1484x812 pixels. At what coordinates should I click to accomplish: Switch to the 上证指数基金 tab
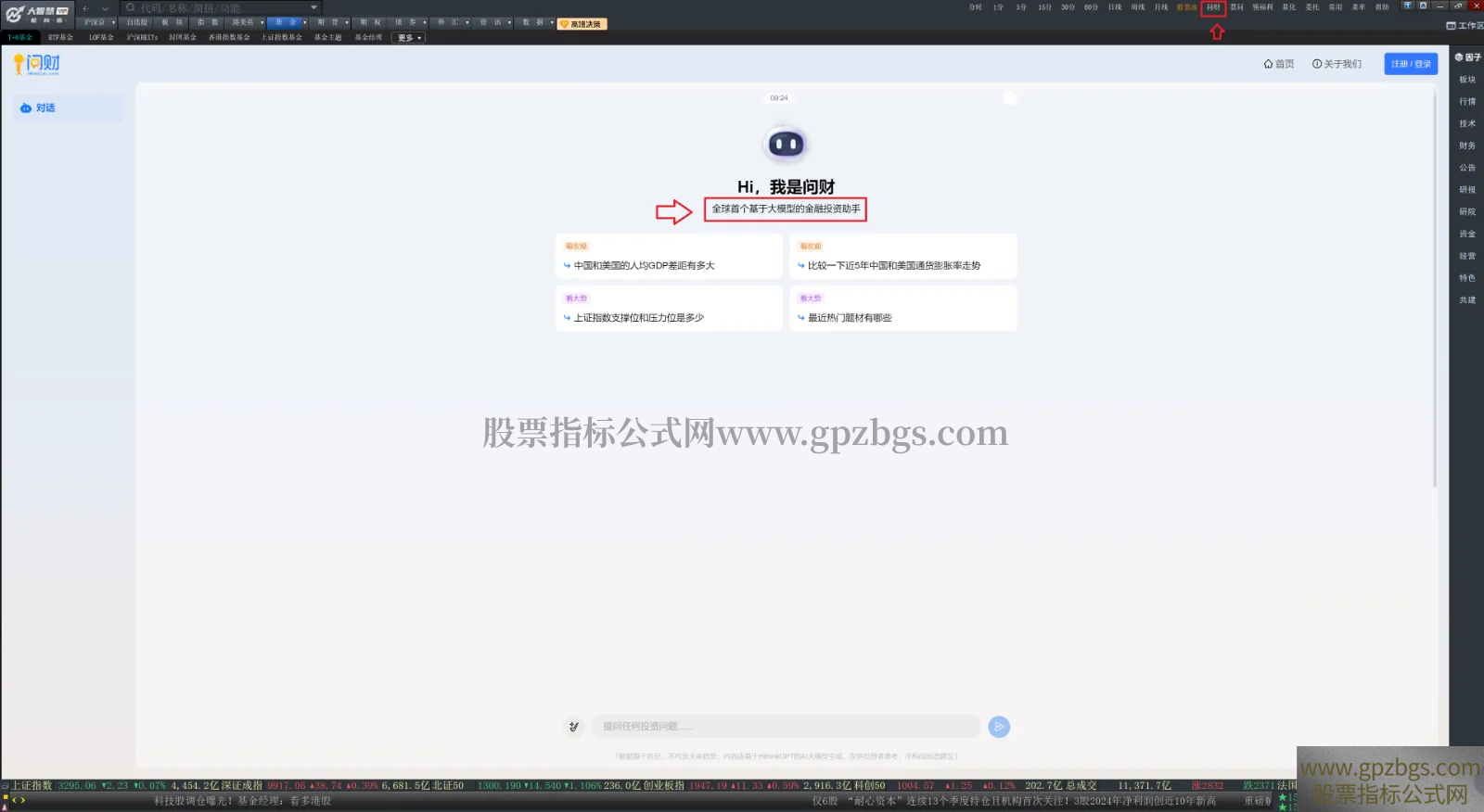point(282,38)
